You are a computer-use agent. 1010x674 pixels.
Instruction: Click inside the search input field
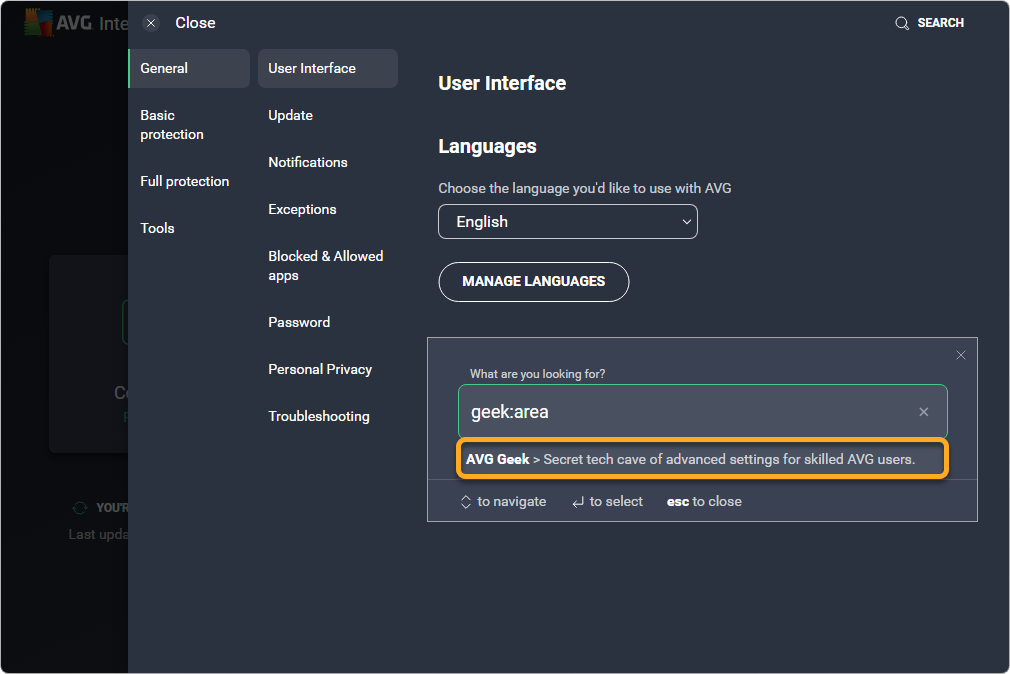(680, 412)
